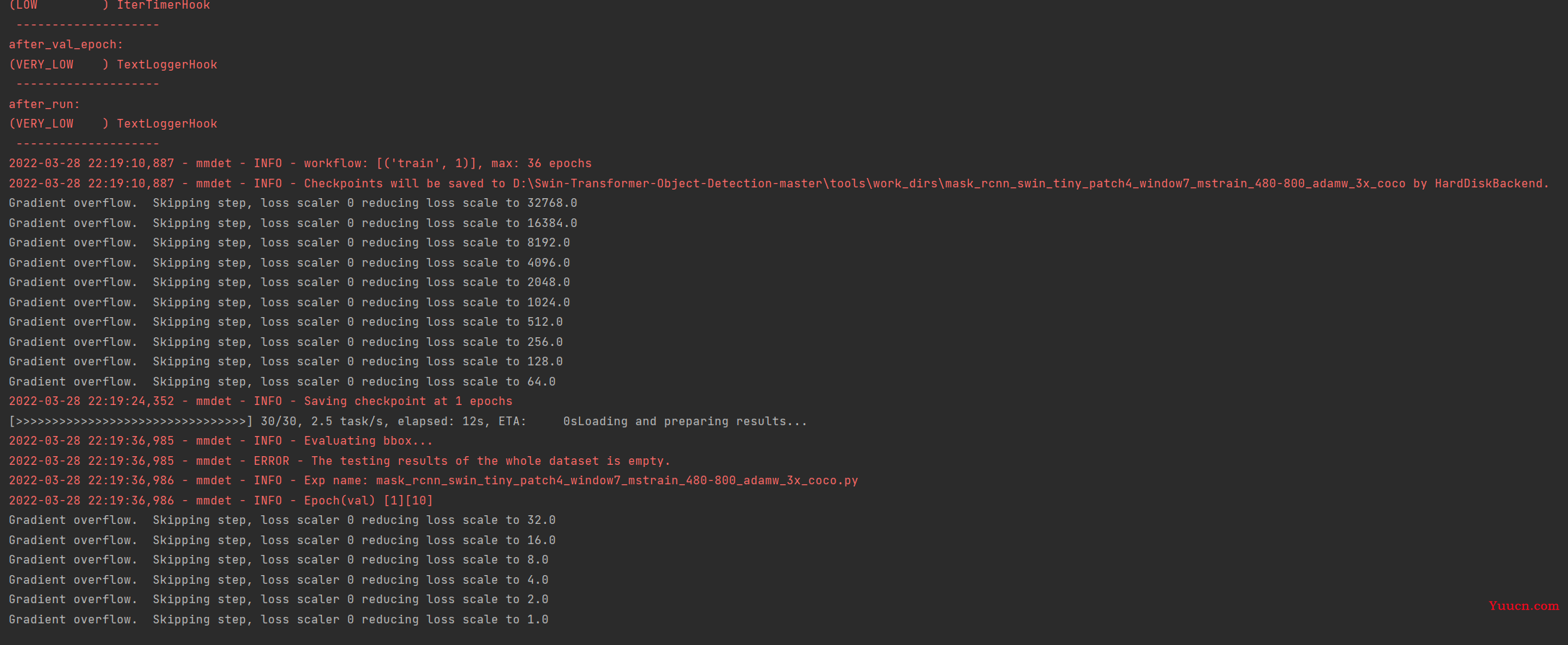Screen dimensions: 1568x645
Task: Click the loss scale 32.0 line
Action: point(282,520)
